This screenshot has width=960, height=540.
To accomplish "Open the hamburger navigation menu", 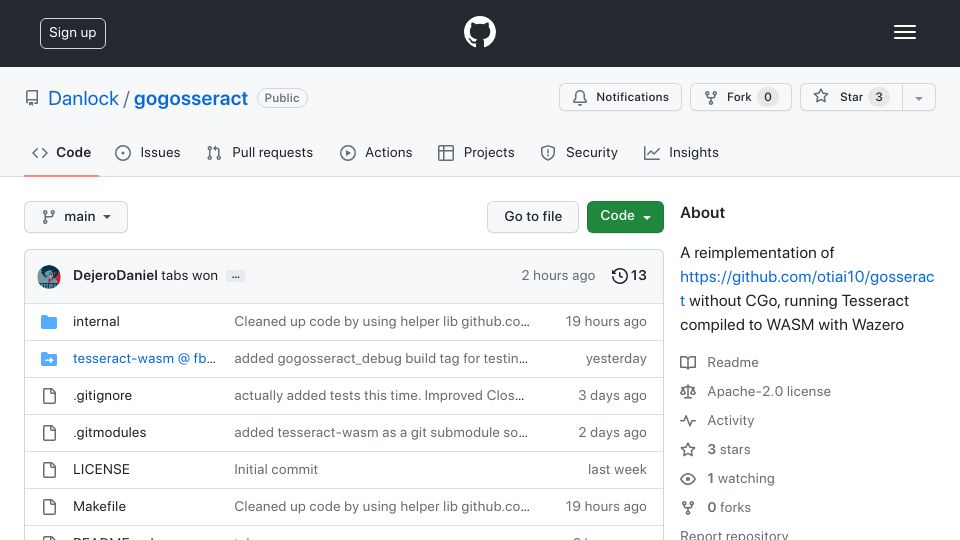I will coord(904,32).
